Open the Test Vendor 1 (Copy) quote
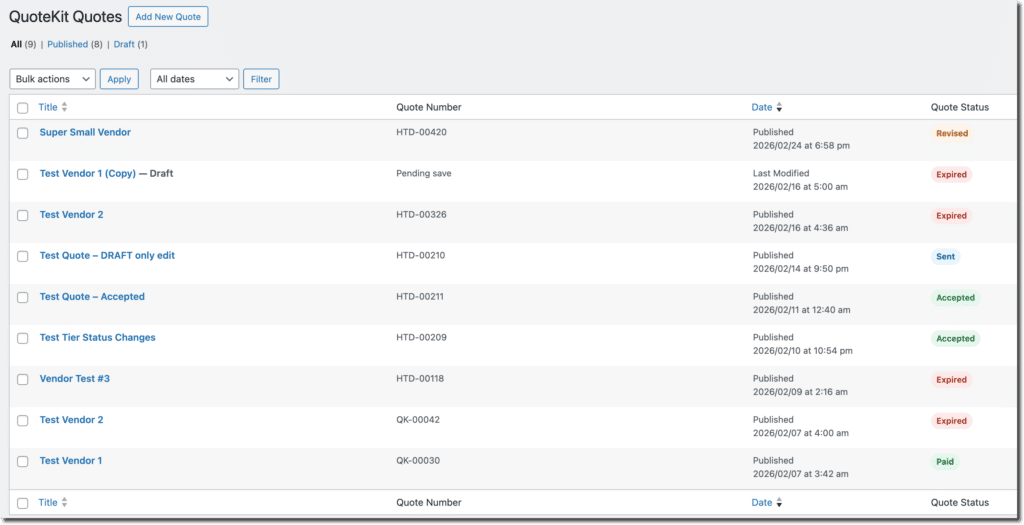Viewport: 1024px width, 525px height. [x=87, y=174]
